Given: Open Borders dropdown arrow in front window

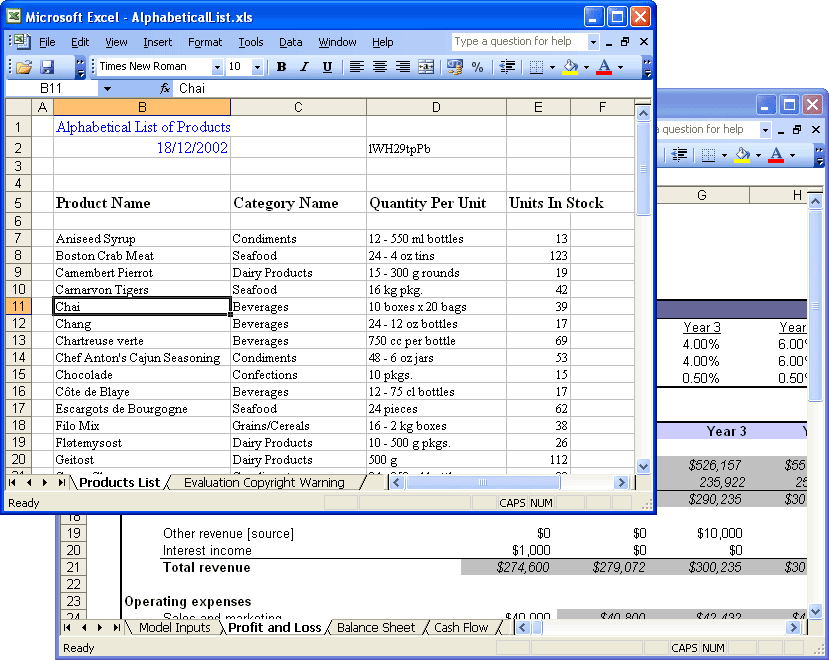Looking at the screenshot, I should (552, 67).
